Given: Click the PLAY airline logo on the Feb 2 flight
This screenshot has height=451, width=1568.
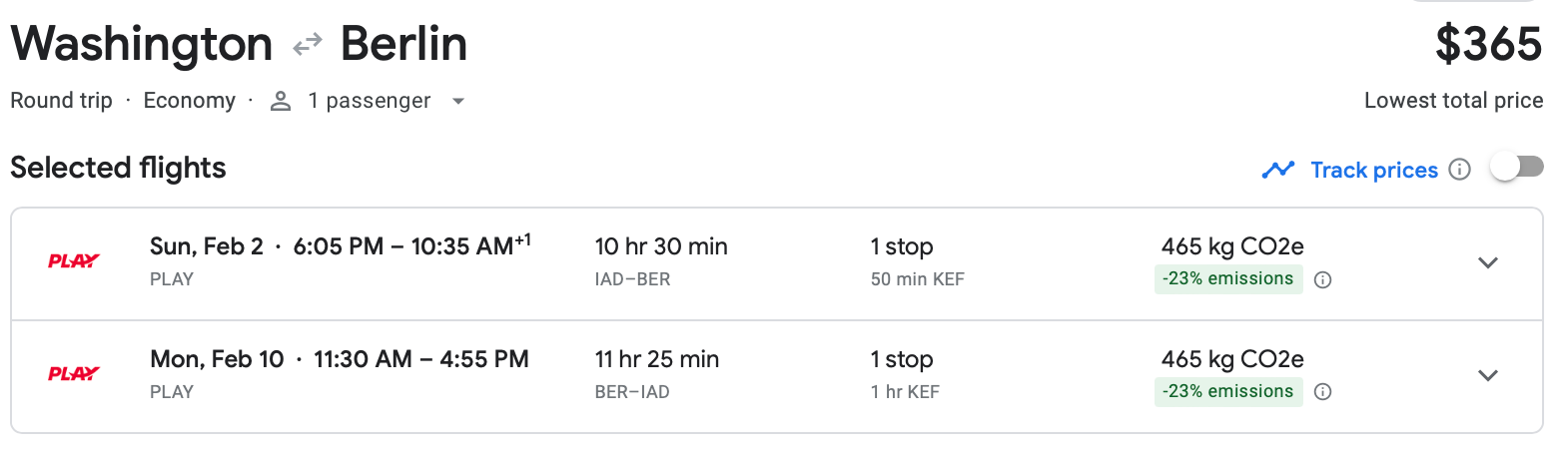Looking at the screenshot, I should click(x=74, y=261).
